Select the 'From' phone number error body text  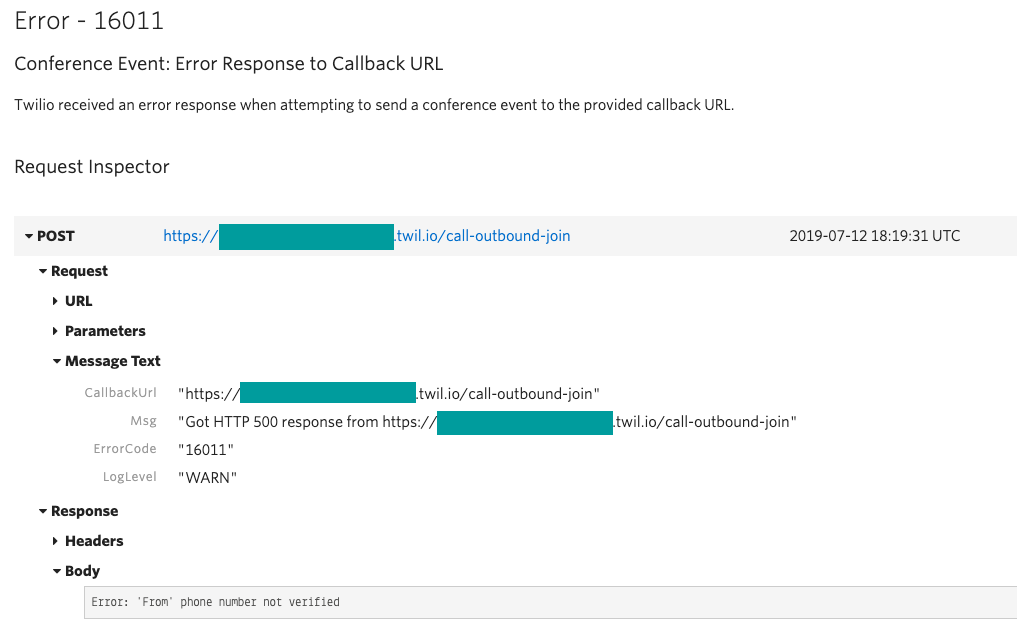pos(215,602)
